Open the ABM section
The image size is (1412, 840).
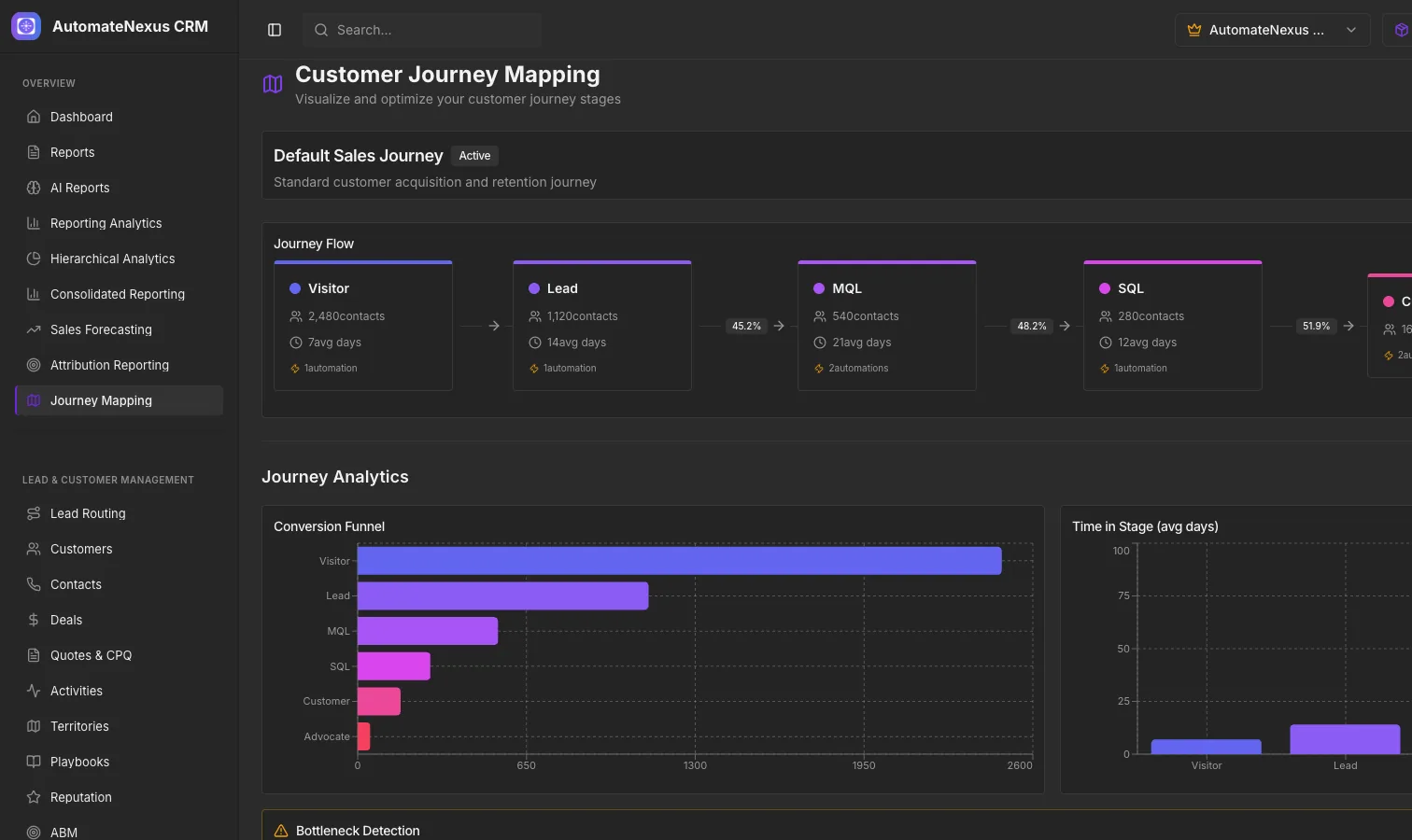(x=120, y=831)
